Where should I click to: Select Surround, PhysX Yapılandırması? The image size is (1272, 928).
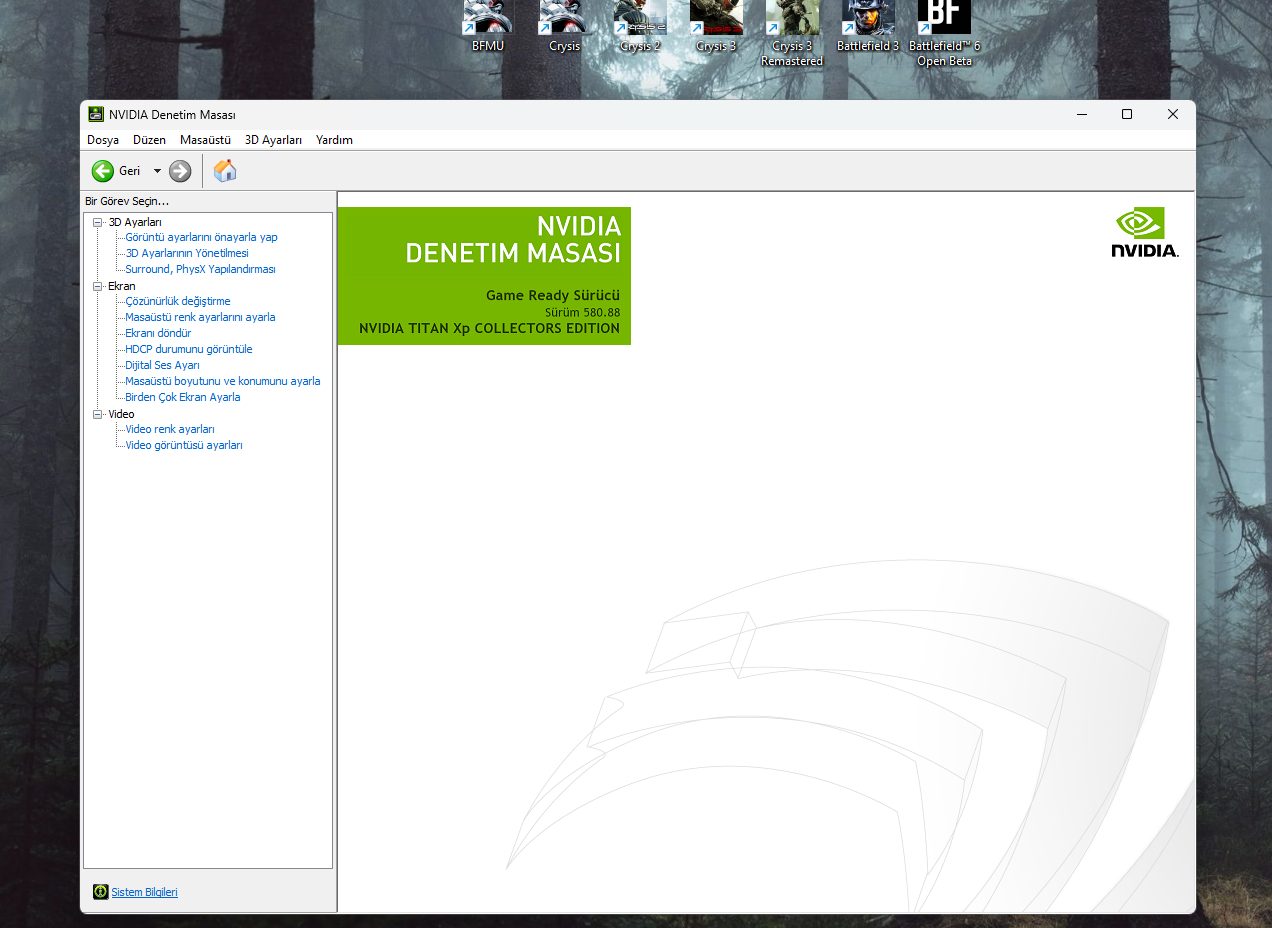point(200,270)
